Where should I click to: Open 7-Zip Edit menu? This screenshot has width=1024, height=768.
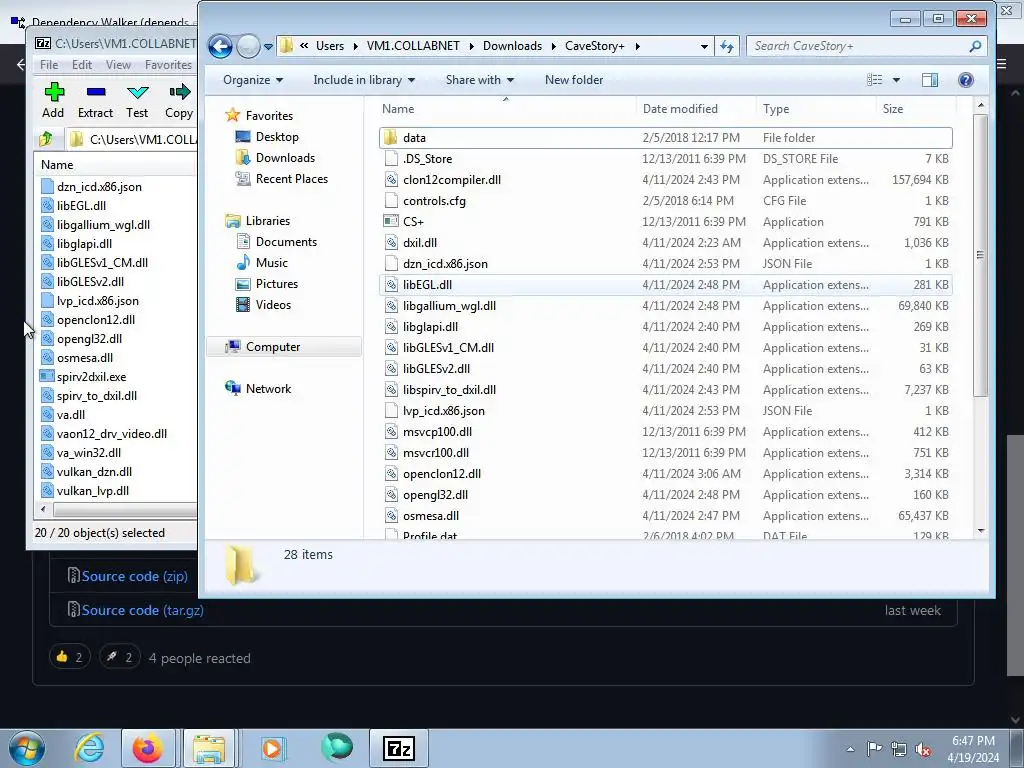(82, 65)
